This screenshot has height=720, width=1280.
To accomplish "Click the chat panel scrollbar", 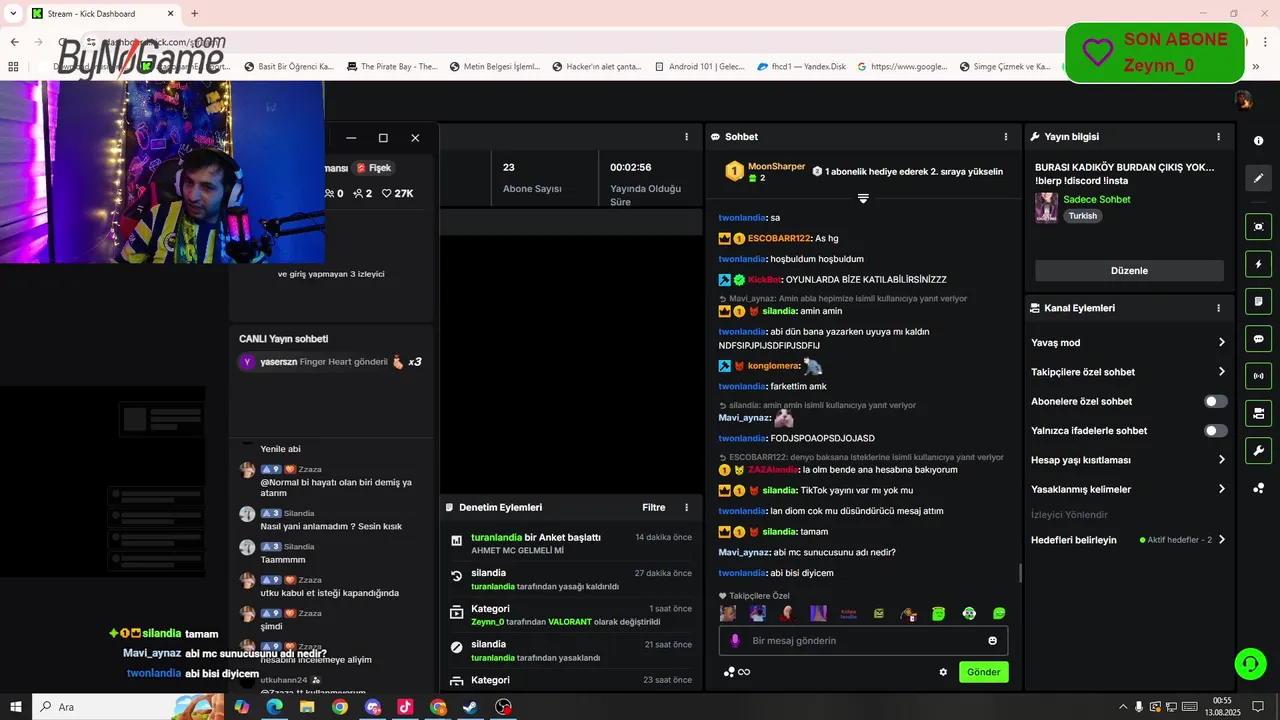I will [x=1020, y=573].
